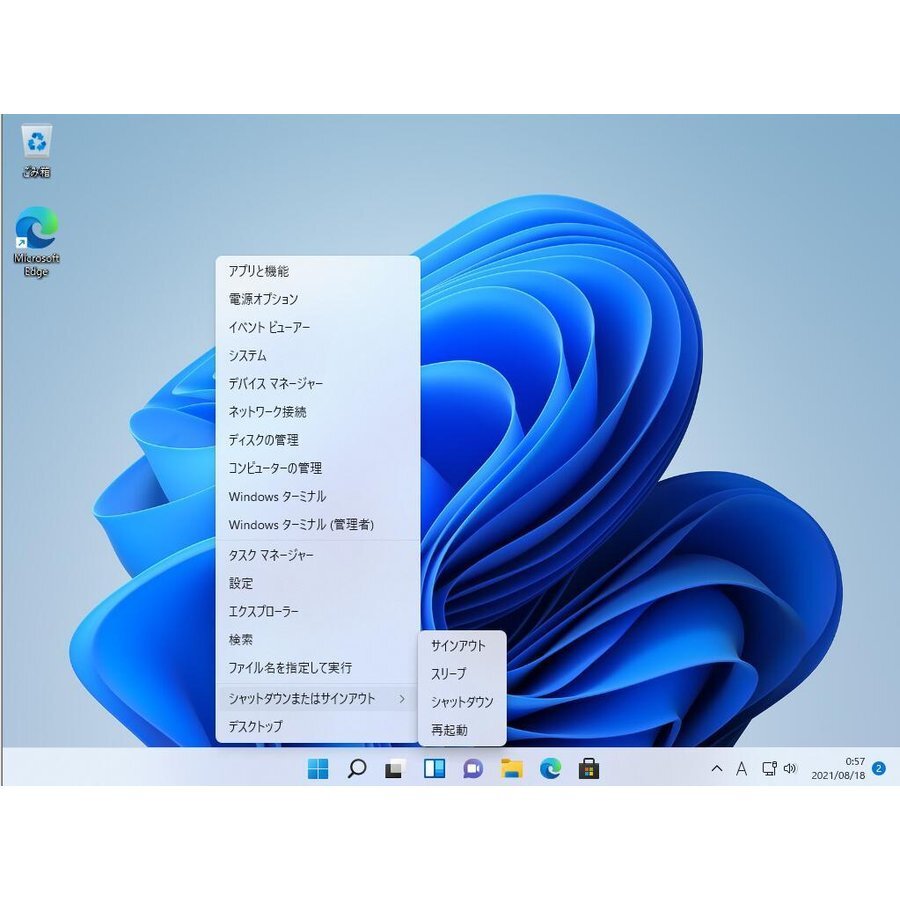Viewport: 900px width, 900px height.
Task: Open the volume control speaker icon
Action: click(792, 768)
